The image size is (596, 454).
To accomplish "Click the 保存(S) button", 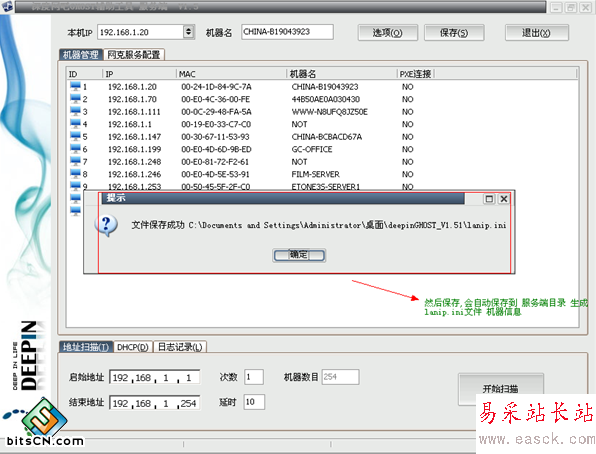I will point(454,33).
